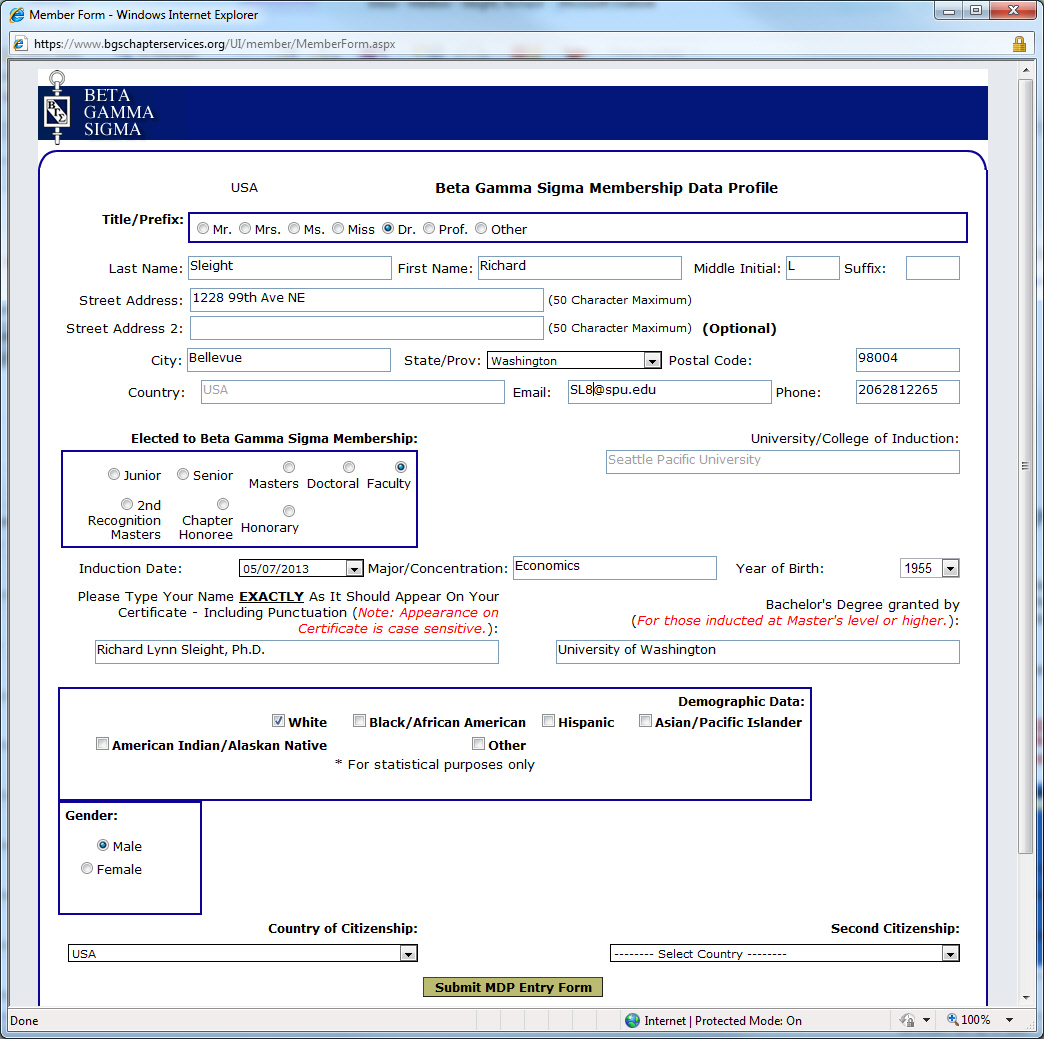Screen dimensions: 1044x1039
Task: Click the First Name field
Action: pos(580,268)
